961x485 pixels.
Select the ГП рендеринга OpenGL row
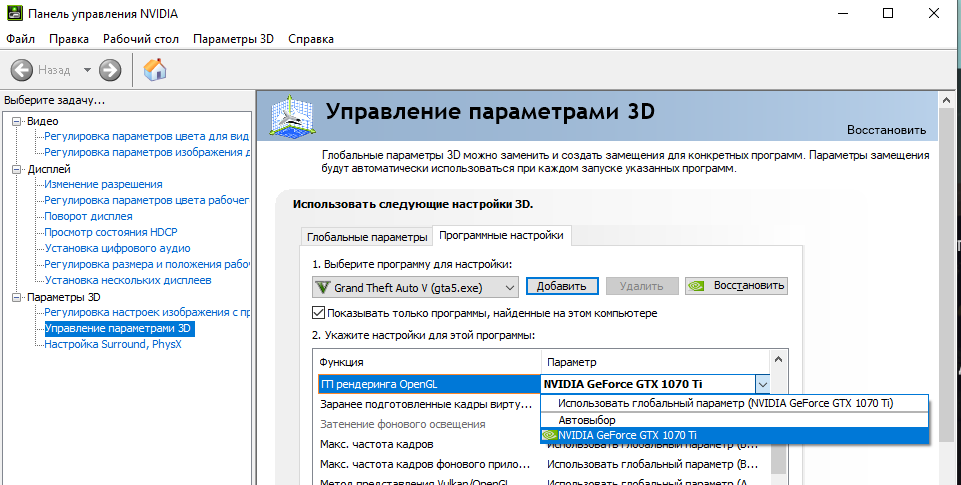pyautogui.click(x=429, y=384)
